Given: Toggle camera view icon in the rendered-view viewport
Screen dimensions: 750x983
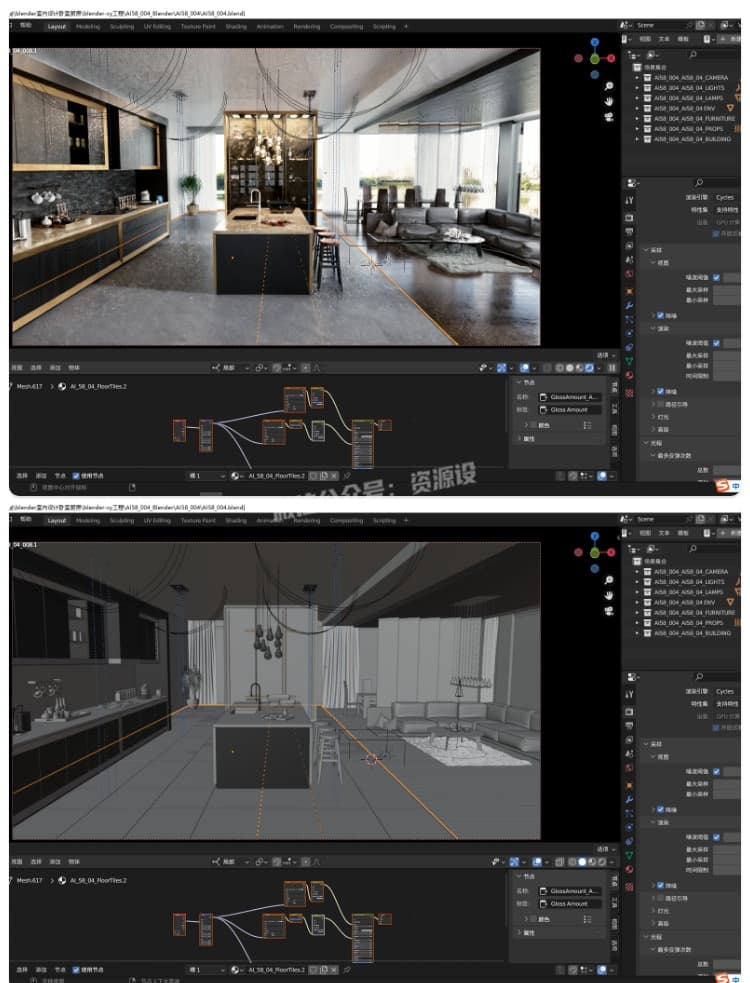Looking at the screenshot, I should coord(608,117).
